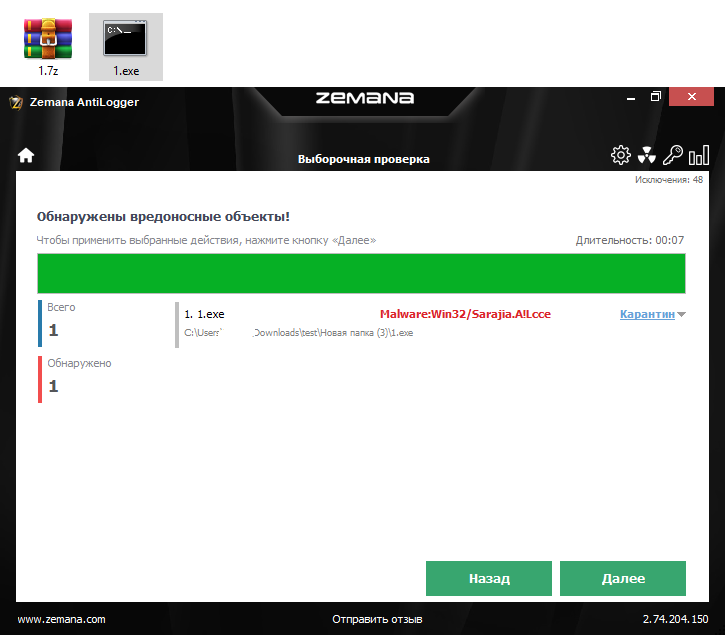Minimize the Zemana AntiLogger window
The width and height of the screenshot is (725, 635).
pos(631,97)
